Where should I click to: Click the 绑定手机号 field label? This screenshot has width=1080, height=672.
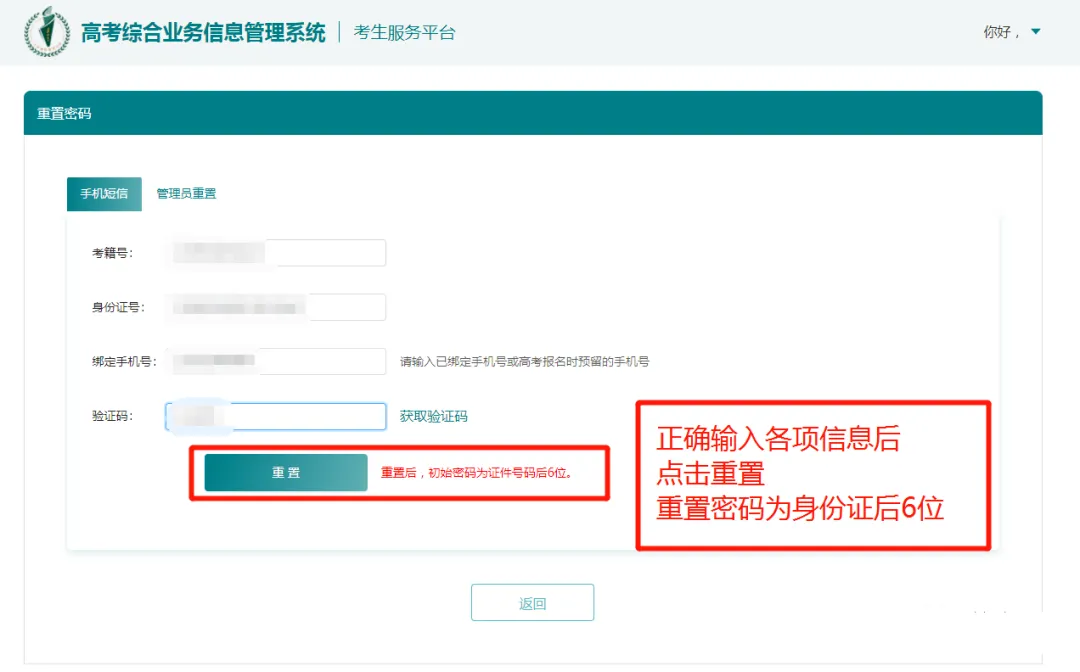(x=124, y=361)
